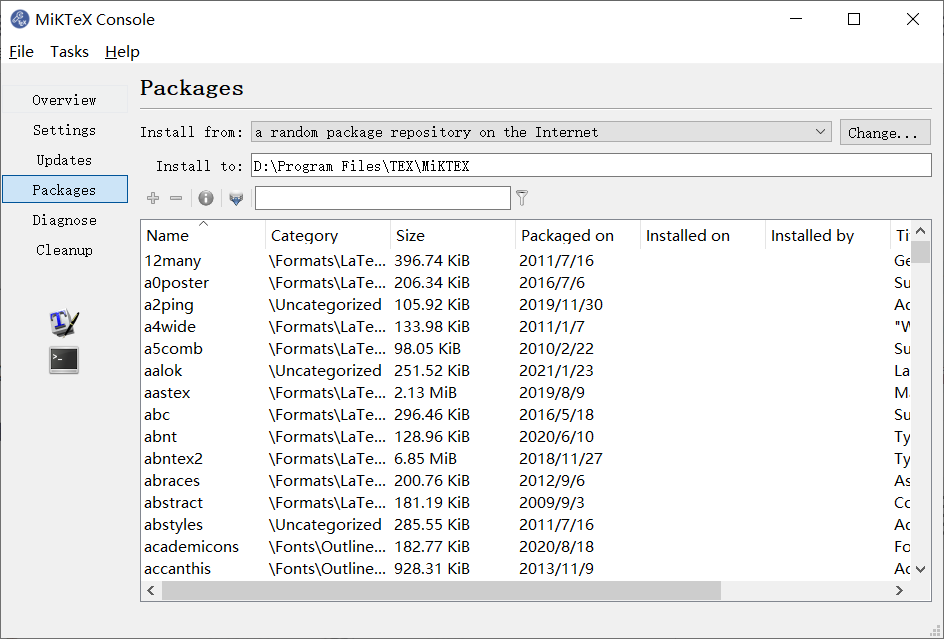Select the abnt package
Screen dimensions: 944x639
[x=527, y=437]
